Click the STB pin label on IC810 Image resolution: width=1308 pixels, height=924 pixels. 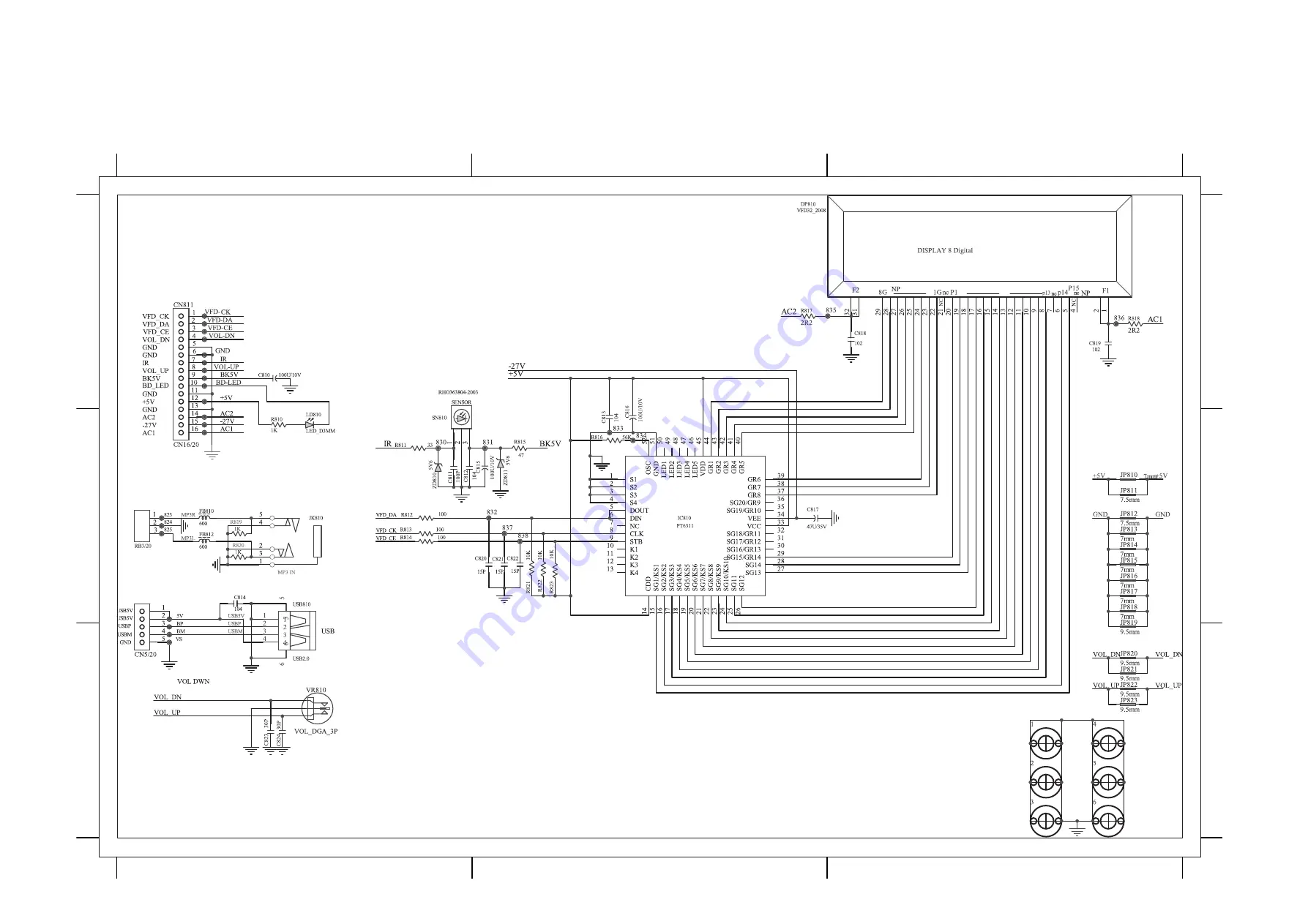(x=636, y=541)
